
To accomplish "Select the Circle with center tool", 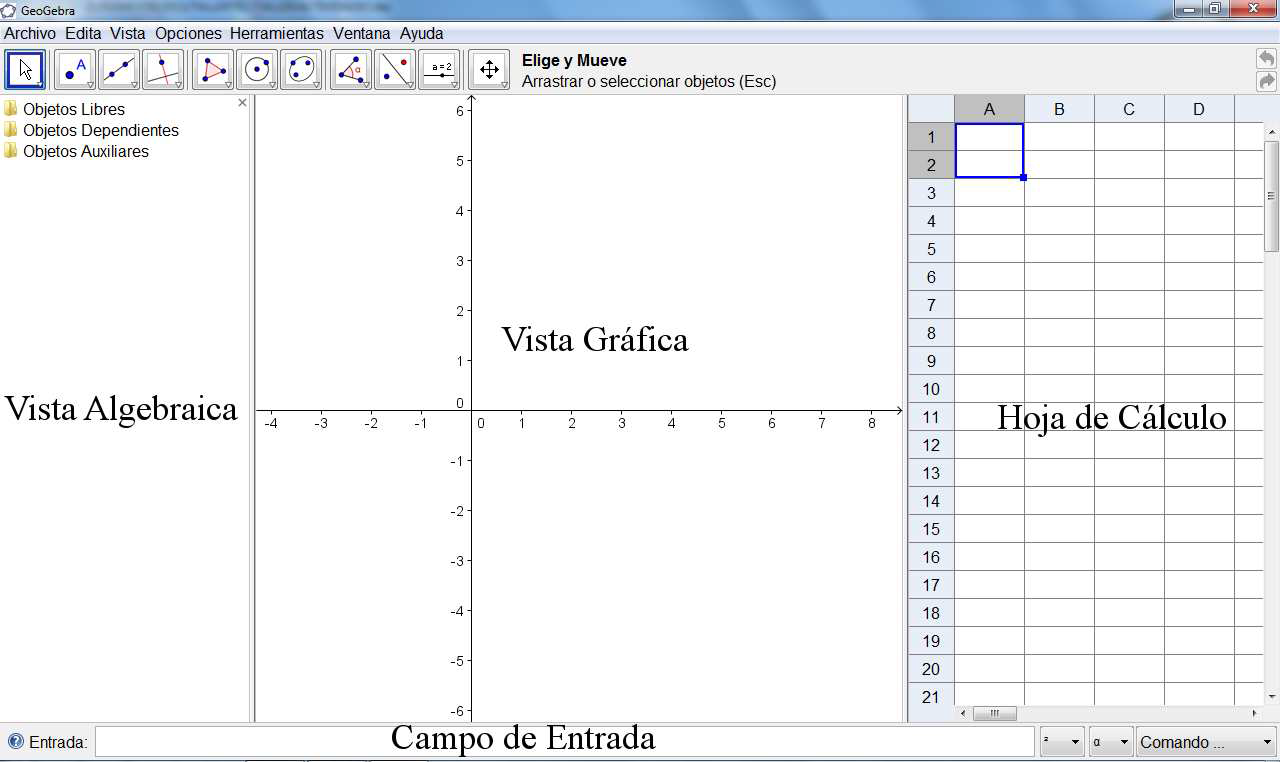I will point(257,70).
